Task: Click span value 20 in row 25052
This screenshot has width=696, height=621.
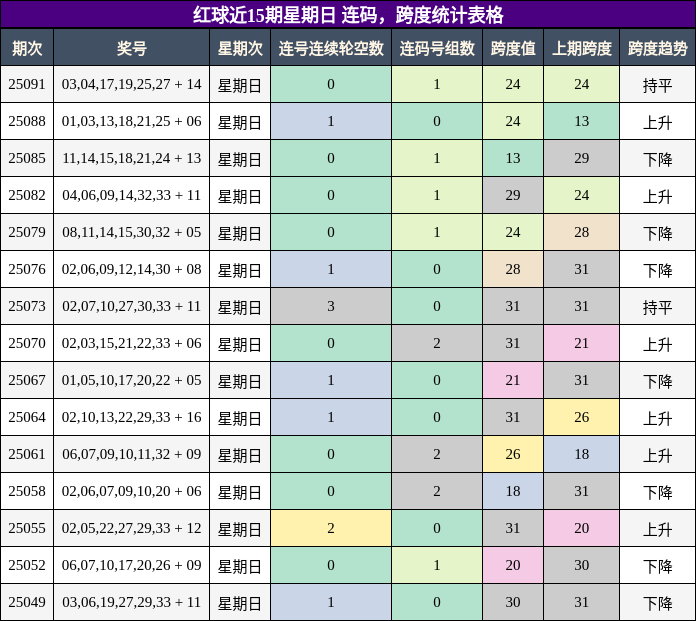Action: 513,565
